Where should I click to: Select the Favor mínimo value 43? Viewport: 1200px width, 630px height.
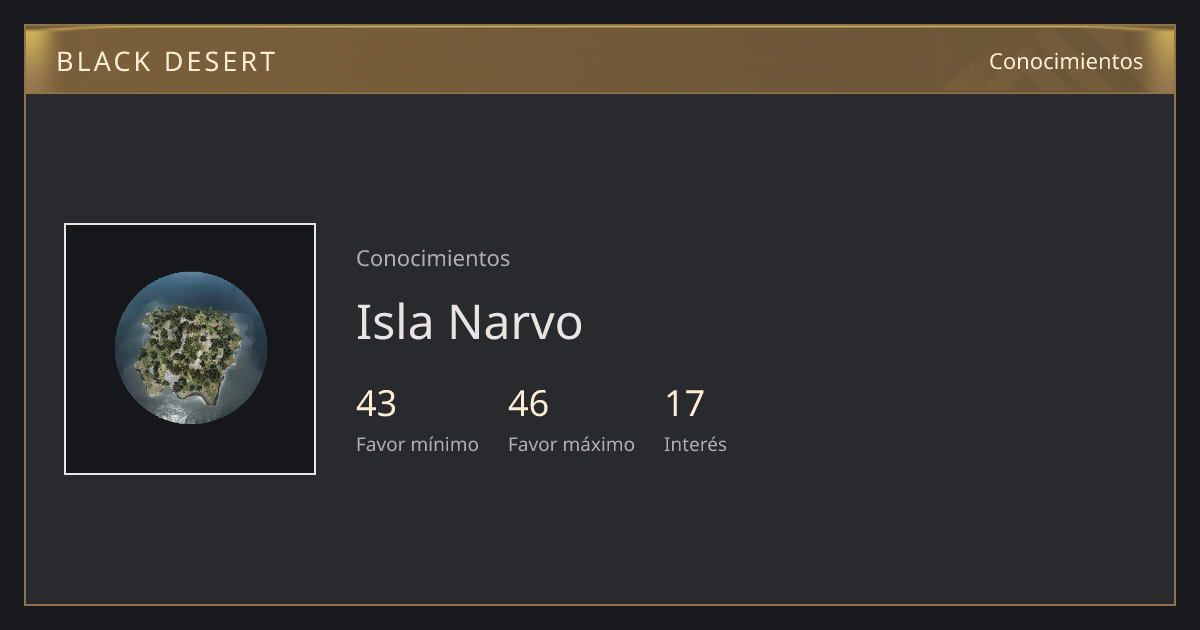(x=376, y=404)
